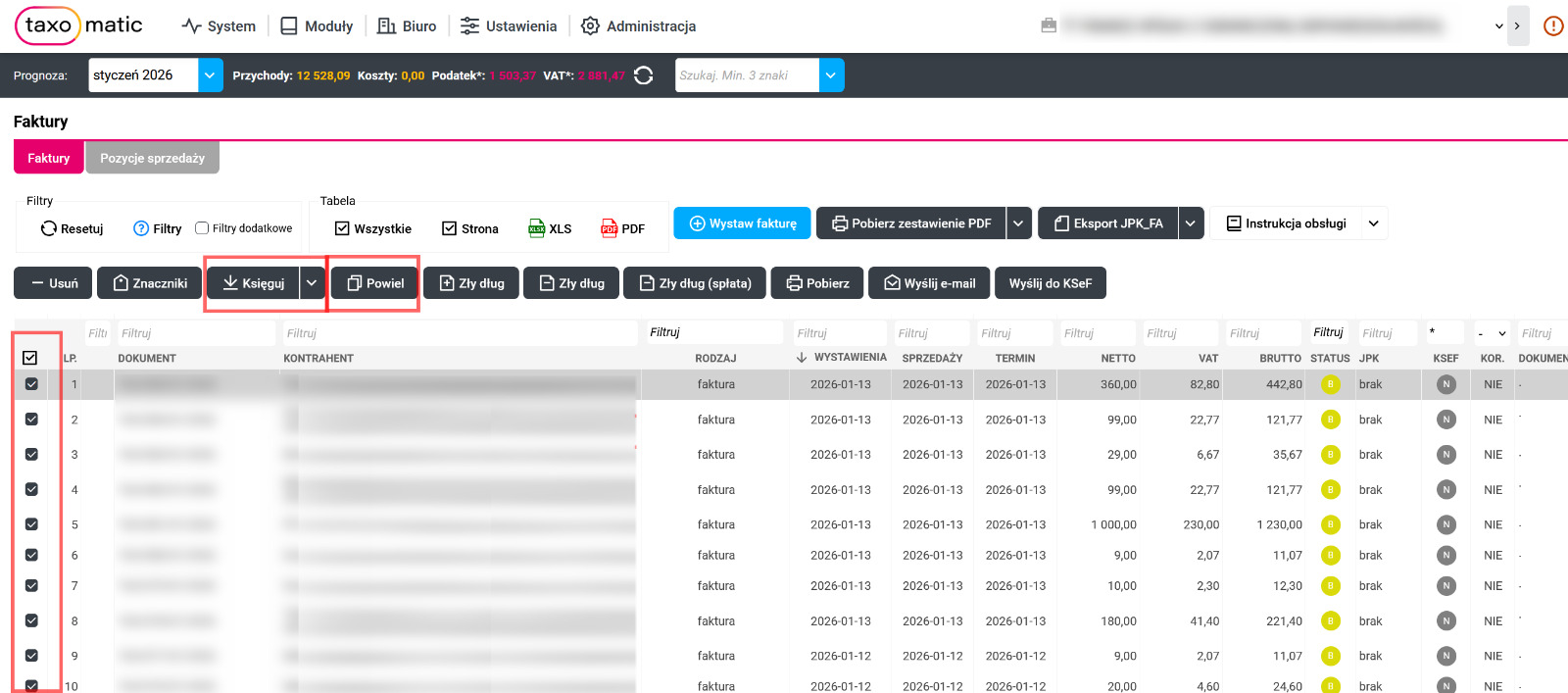Uncheck the checkbox for row 3
The image size is (1568, 693).
(x=31, y=455)
